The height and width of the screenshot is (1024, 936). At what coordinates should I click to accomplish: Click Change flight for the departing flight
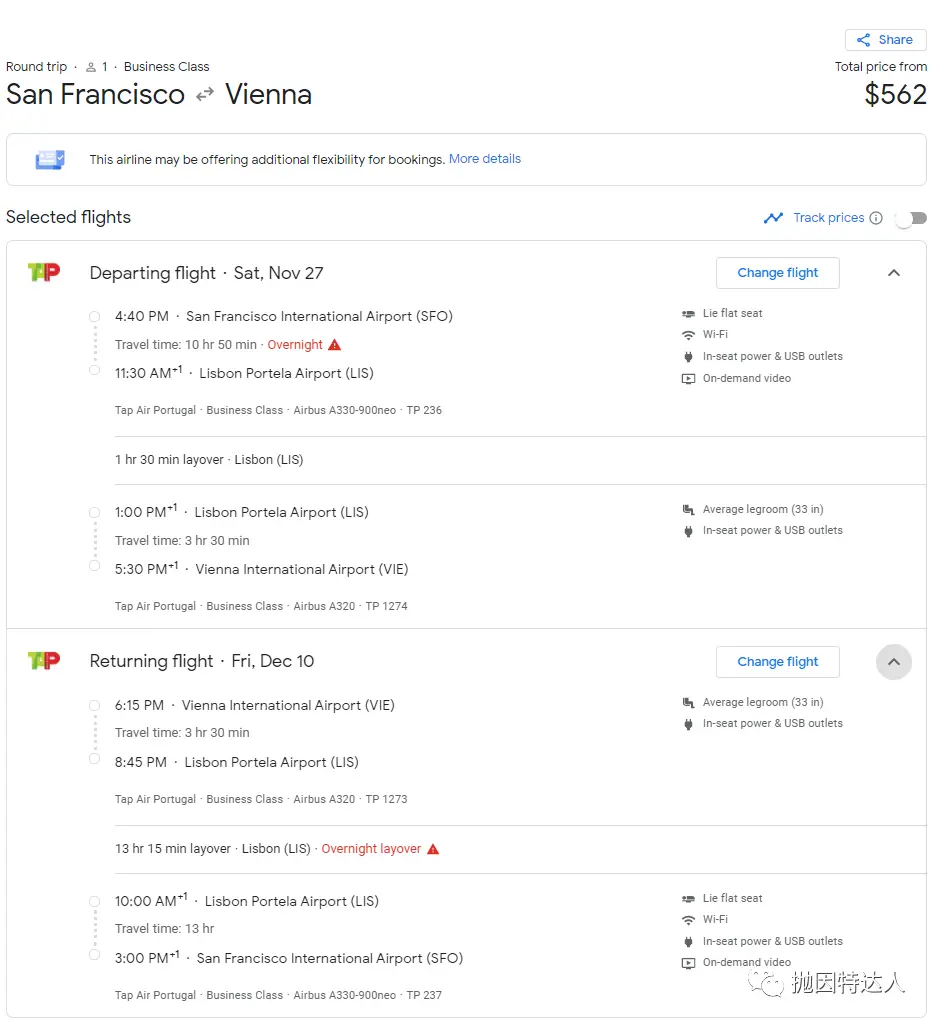[x=777, y=273]
